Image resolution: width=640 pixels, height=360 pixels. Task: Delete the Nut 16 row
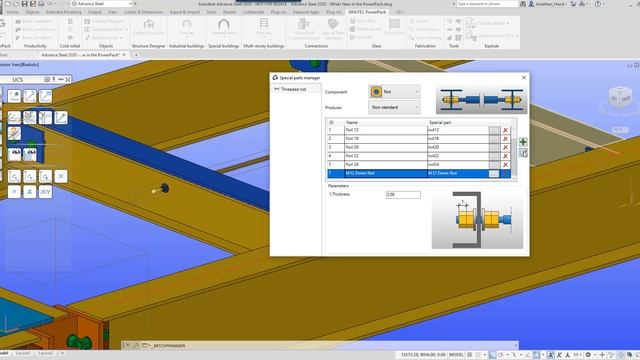(505, 139)
